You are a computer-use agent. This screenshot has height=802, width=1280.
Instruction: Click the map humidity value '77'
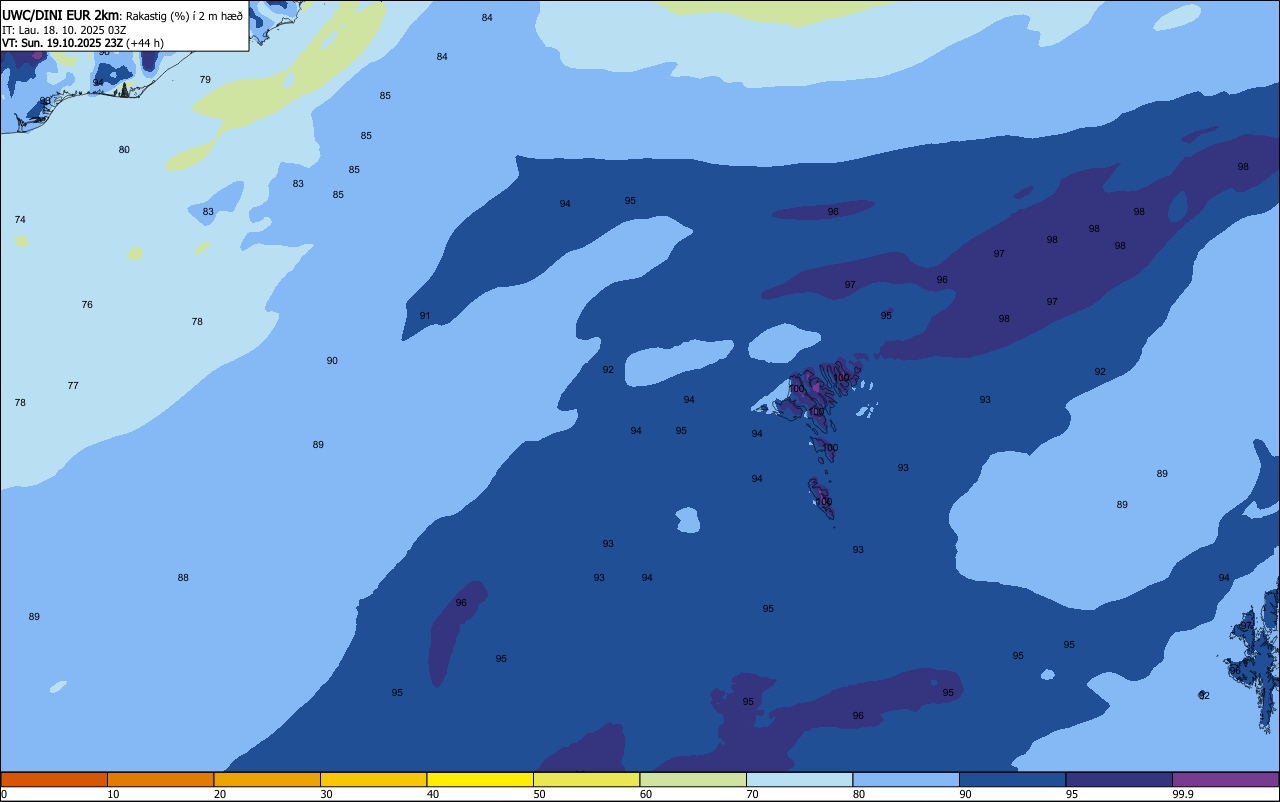coord(73,385)
